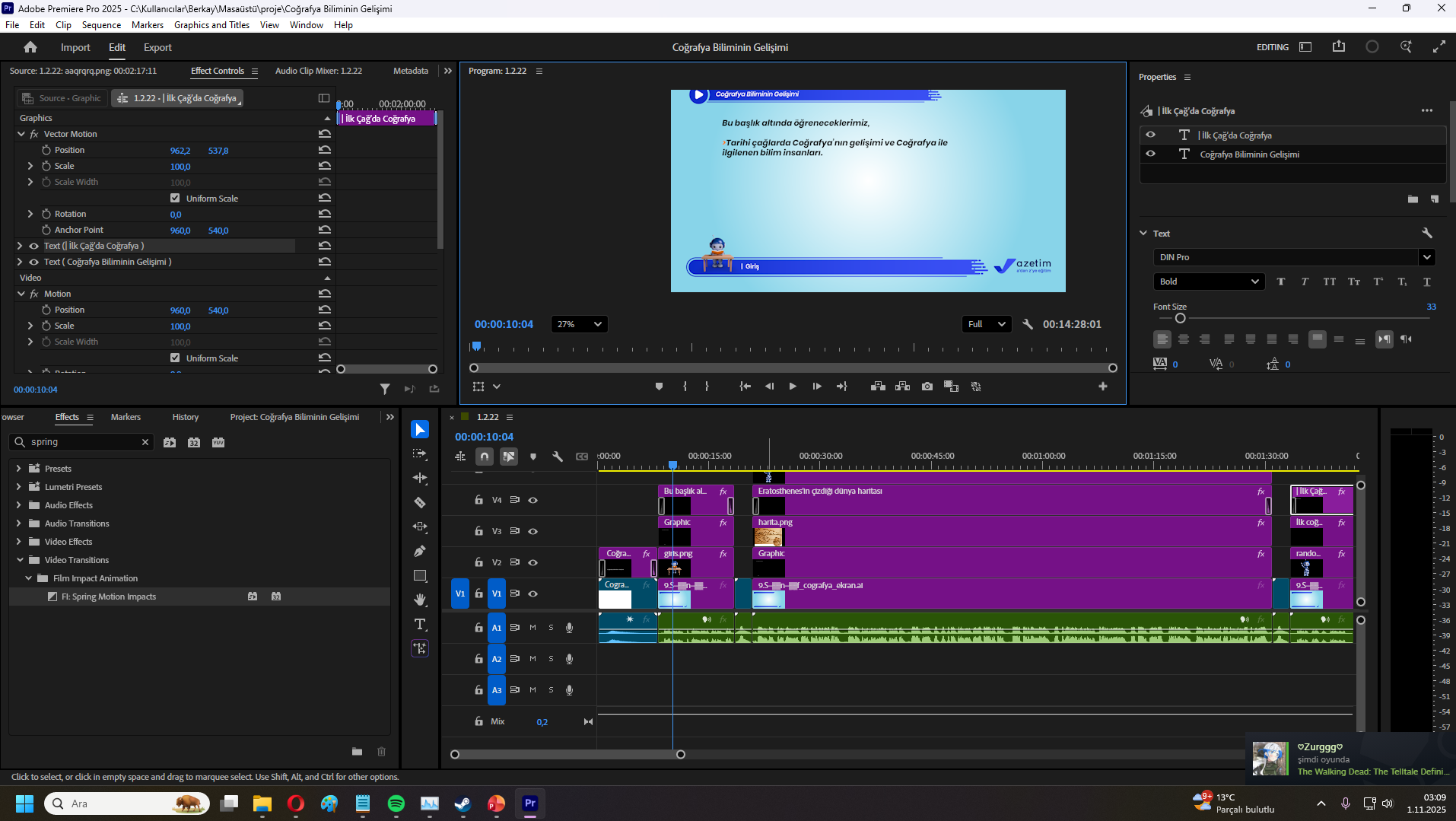Screen dimensions: 1456x821
Task: Toggle visibility of Text İlk Çağ'da Coğrafya effect
Action: pyautogui.click(x=33, y=246)
